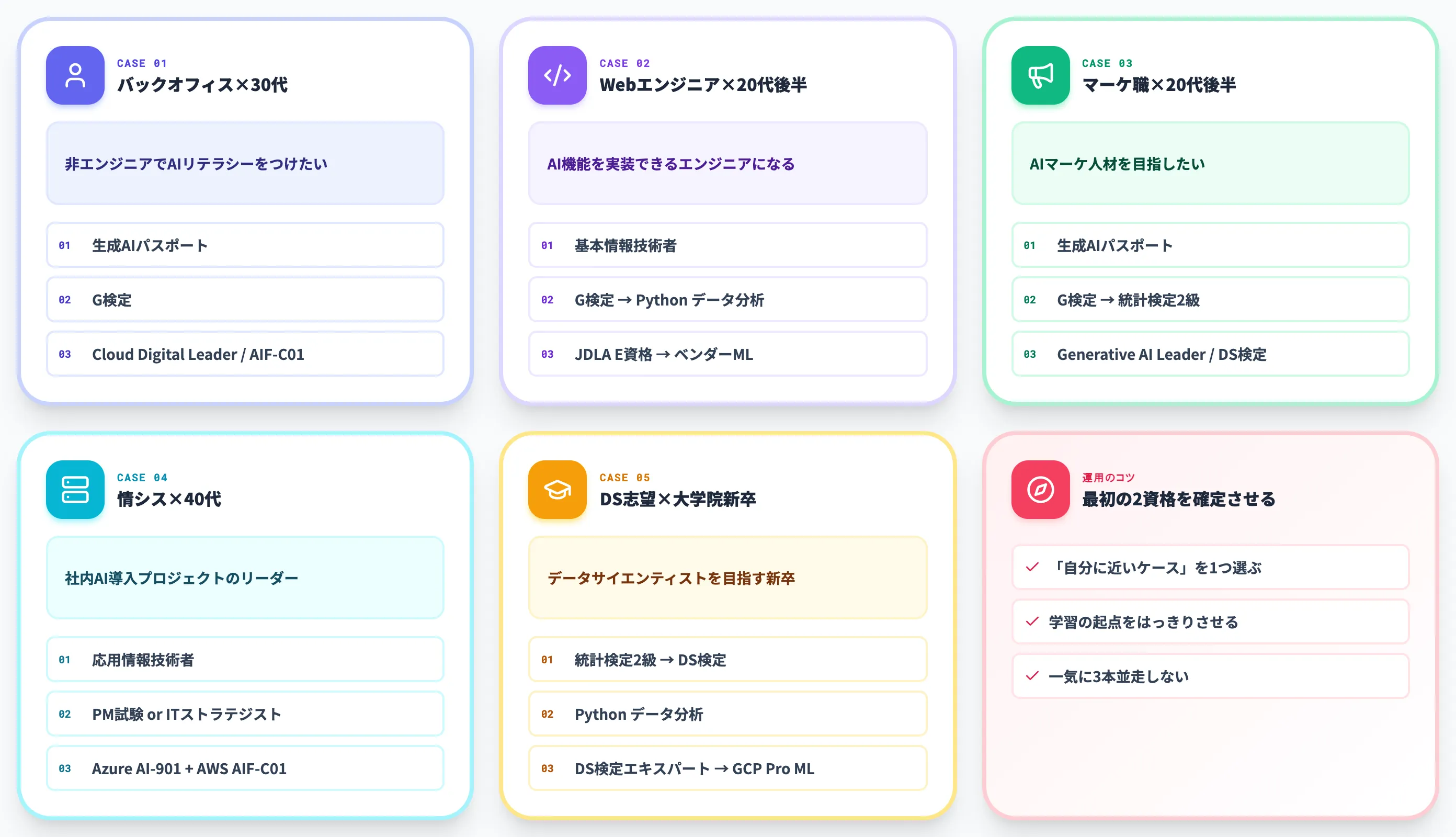Image resolution: width=1456 pixels, height=837 pixels.
Task: Select Cloud Digital Leader / AIF-C01 step
Action: pos(245,354)
